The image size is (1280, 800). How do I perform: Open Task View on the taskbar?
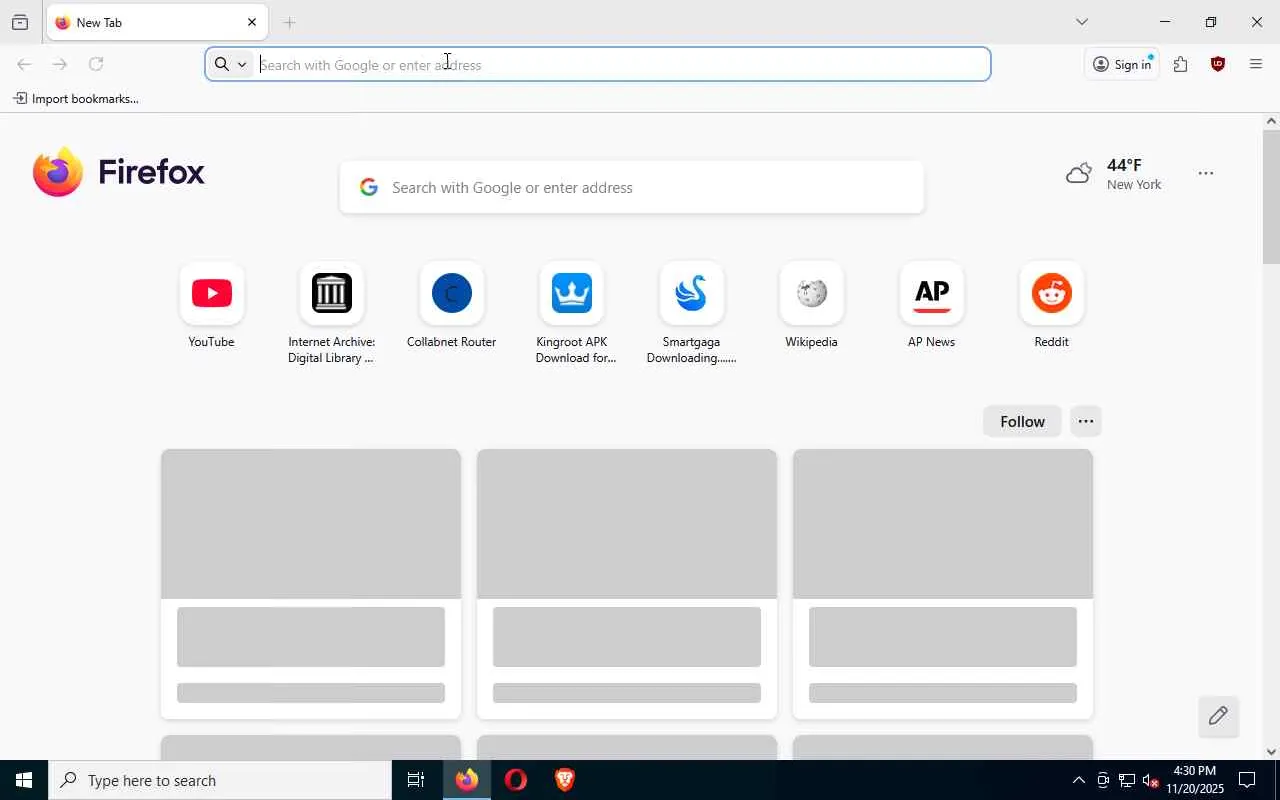416,780
